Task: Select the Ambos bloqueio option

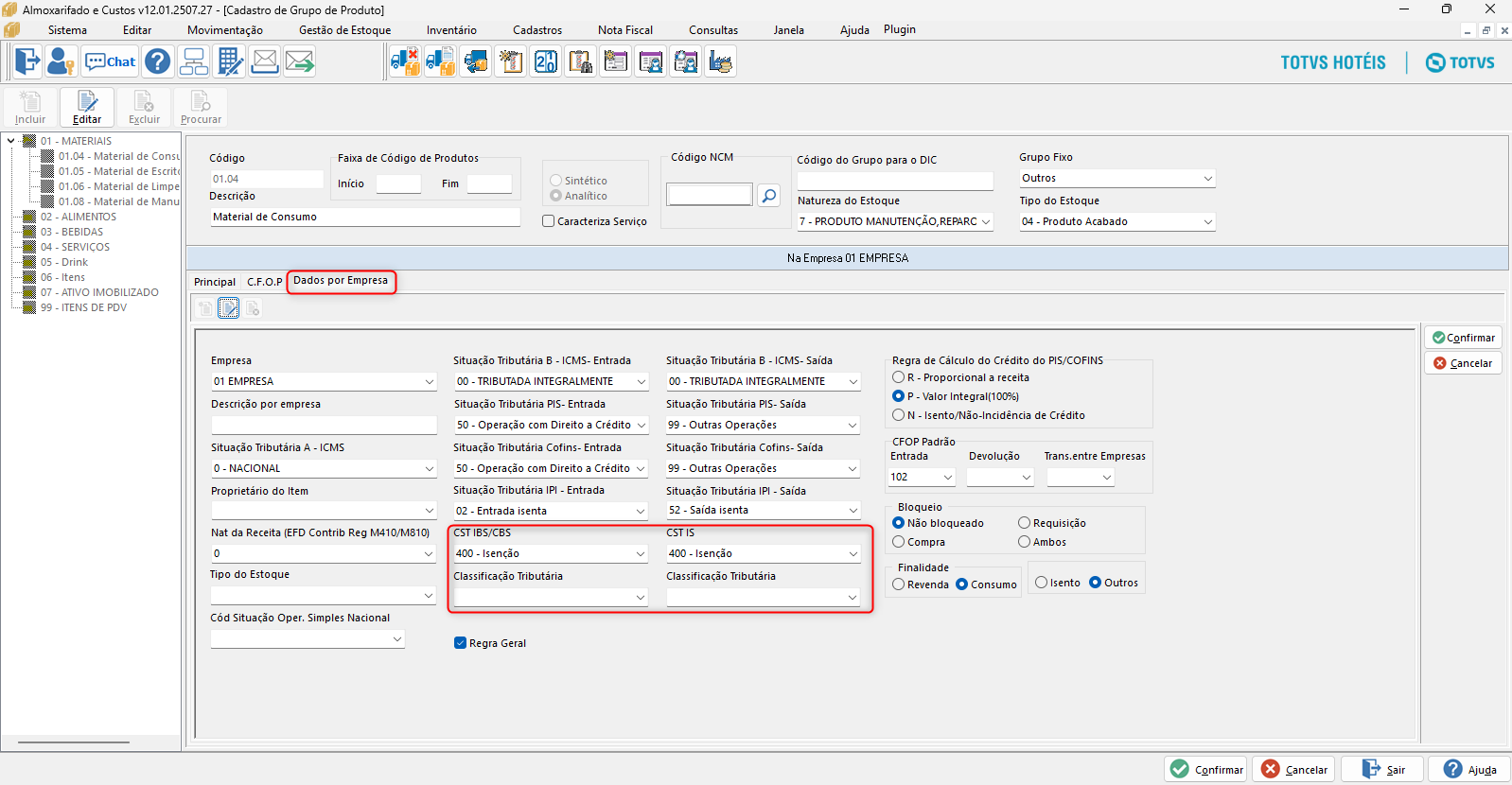Action: tap(1024, 542)
